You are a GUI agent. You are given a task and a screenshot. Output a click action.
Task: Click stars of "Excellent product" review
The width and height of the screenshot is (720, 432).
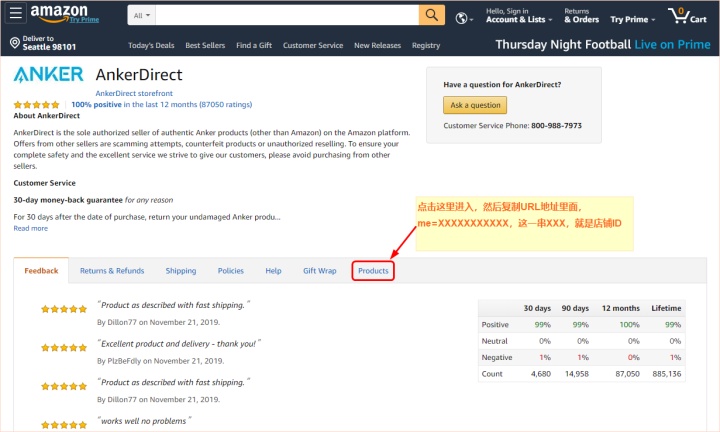64,348
